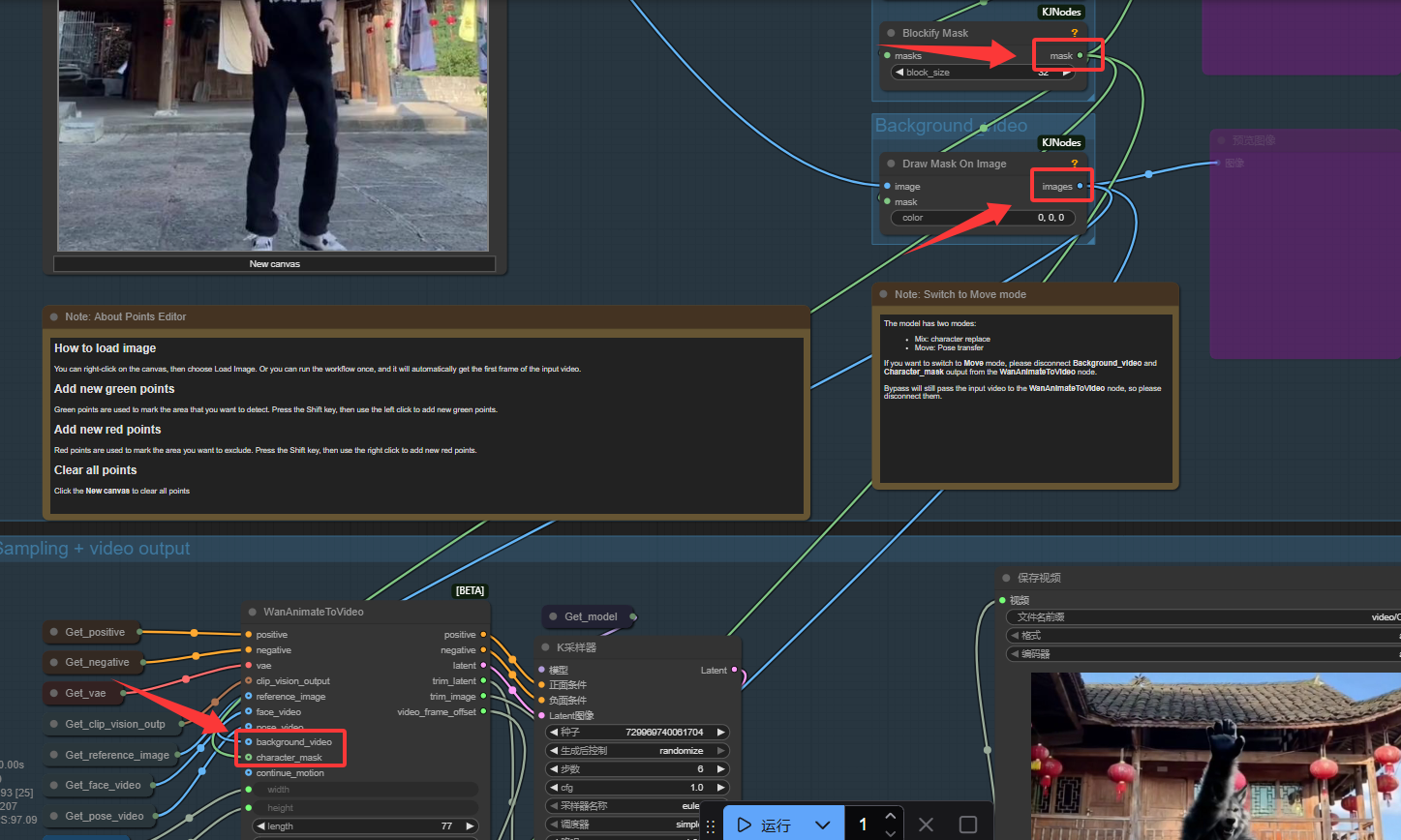Decrease block_size with the left arrow
The height and width of the screenshot is (840, 1401).
(x=899, y=73)
